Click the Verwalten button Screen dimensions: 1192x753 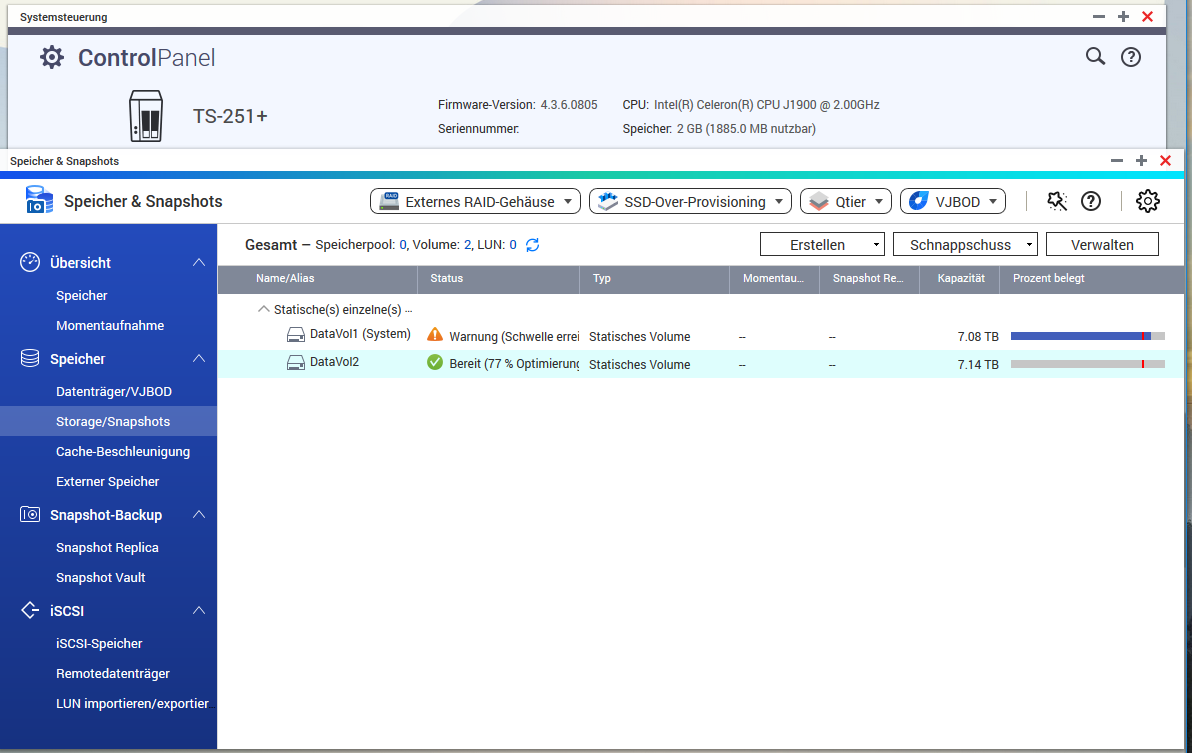pyautogui.click(x=1102, y=245)
